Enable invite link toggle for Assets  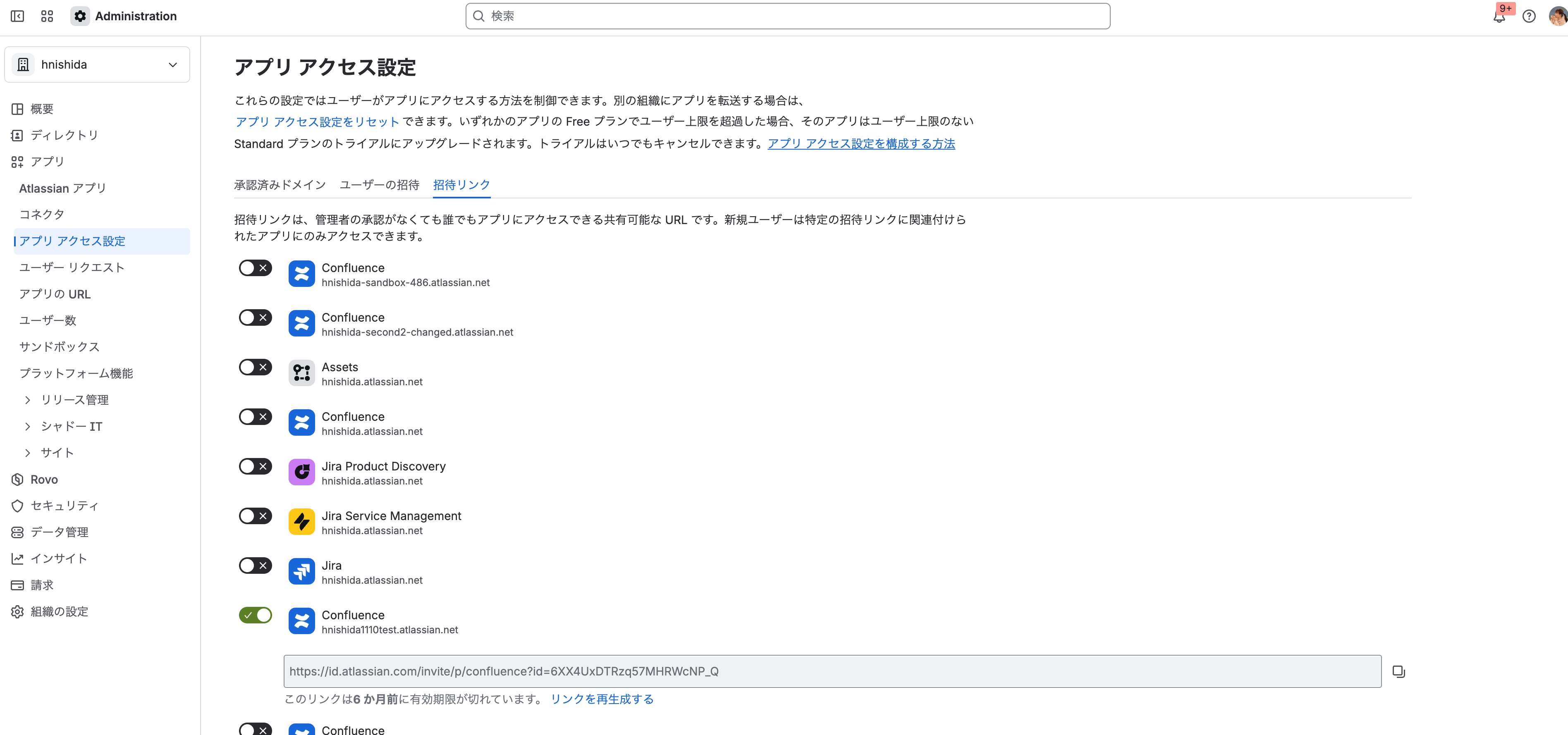tap(255, 367)
